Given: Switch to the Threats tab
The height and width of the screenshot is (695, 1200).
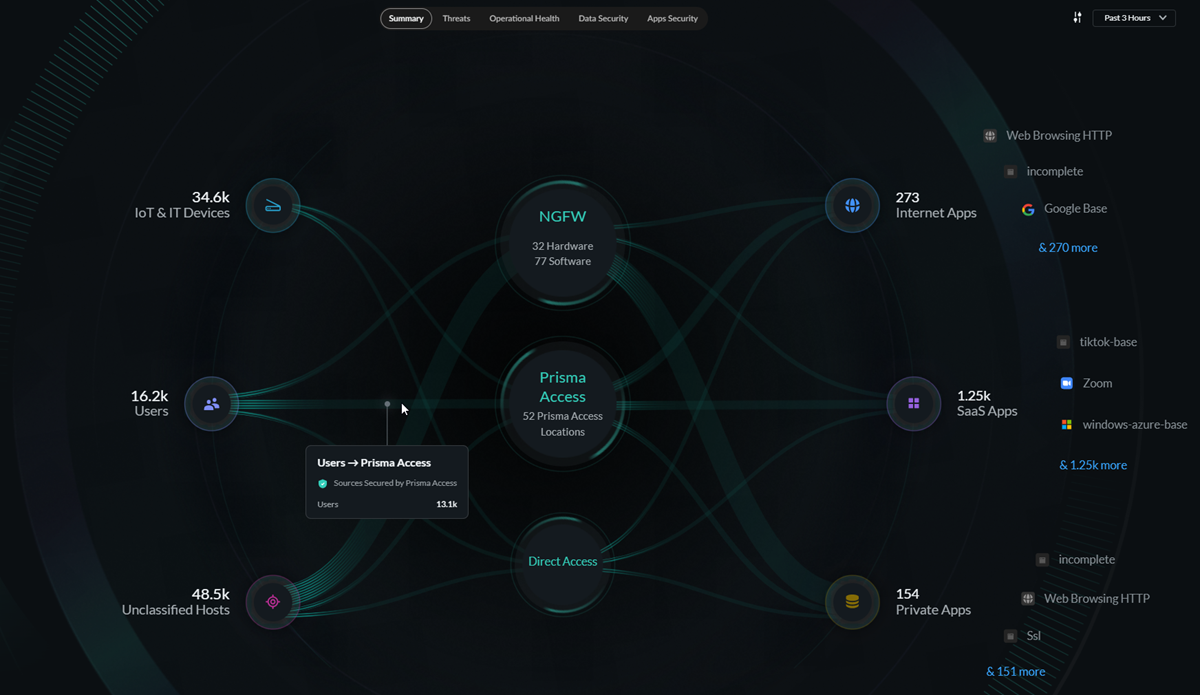Looking at the screenshot, I should click(456, 18).
